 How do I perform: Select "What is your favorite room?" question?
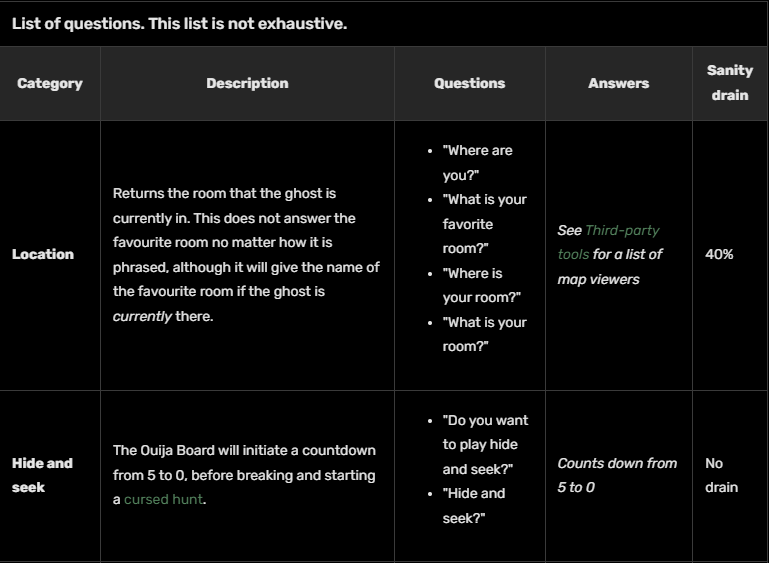[484, 224]
